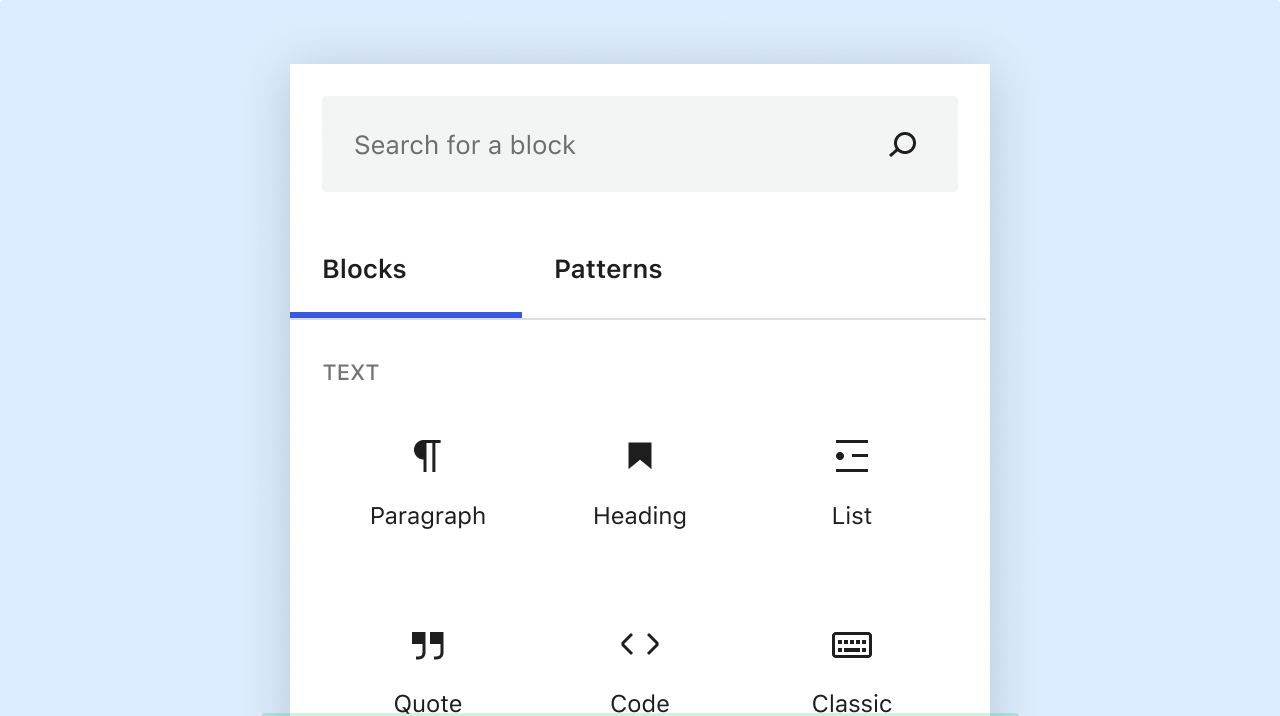Image resolution: width=1280 pixels, height=716 pixels.
Task: Add a Quote block using quotation icon
Action: (428, 645)
